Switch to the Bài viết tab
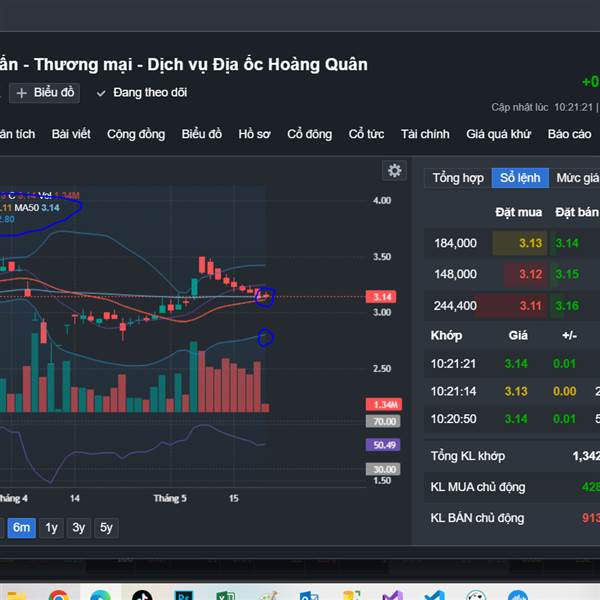The width and height of the screenshot is (600, 600). tap(71, 134)
